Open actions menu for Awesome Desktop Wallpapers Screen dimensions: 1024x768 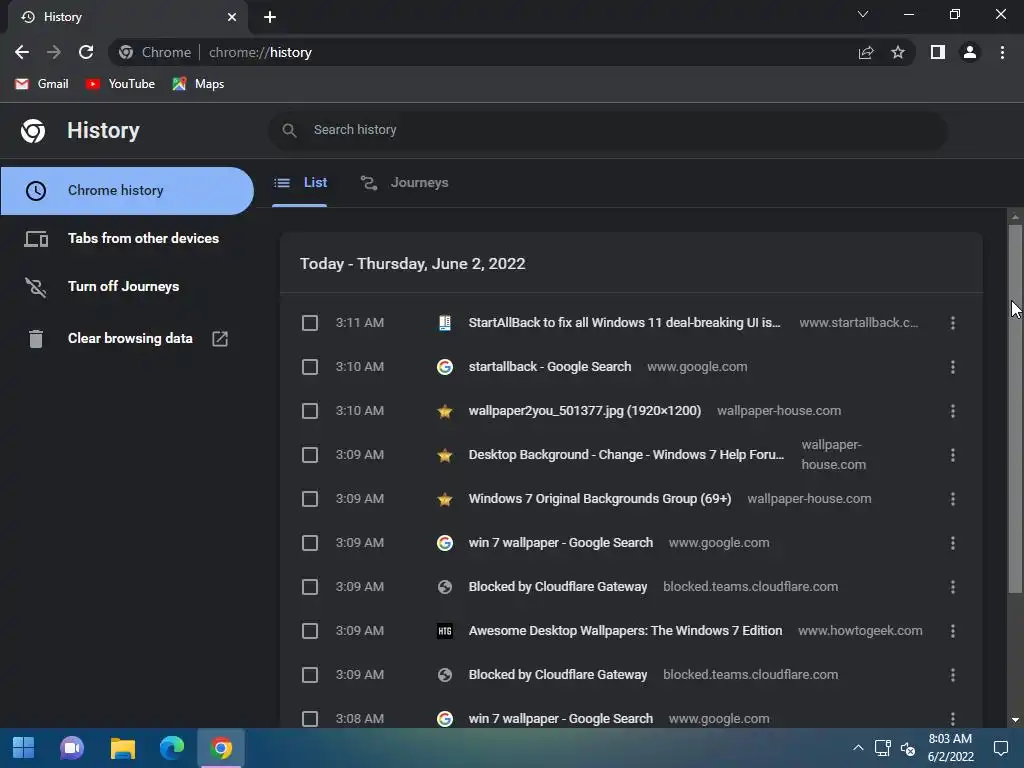pos(953,631)
